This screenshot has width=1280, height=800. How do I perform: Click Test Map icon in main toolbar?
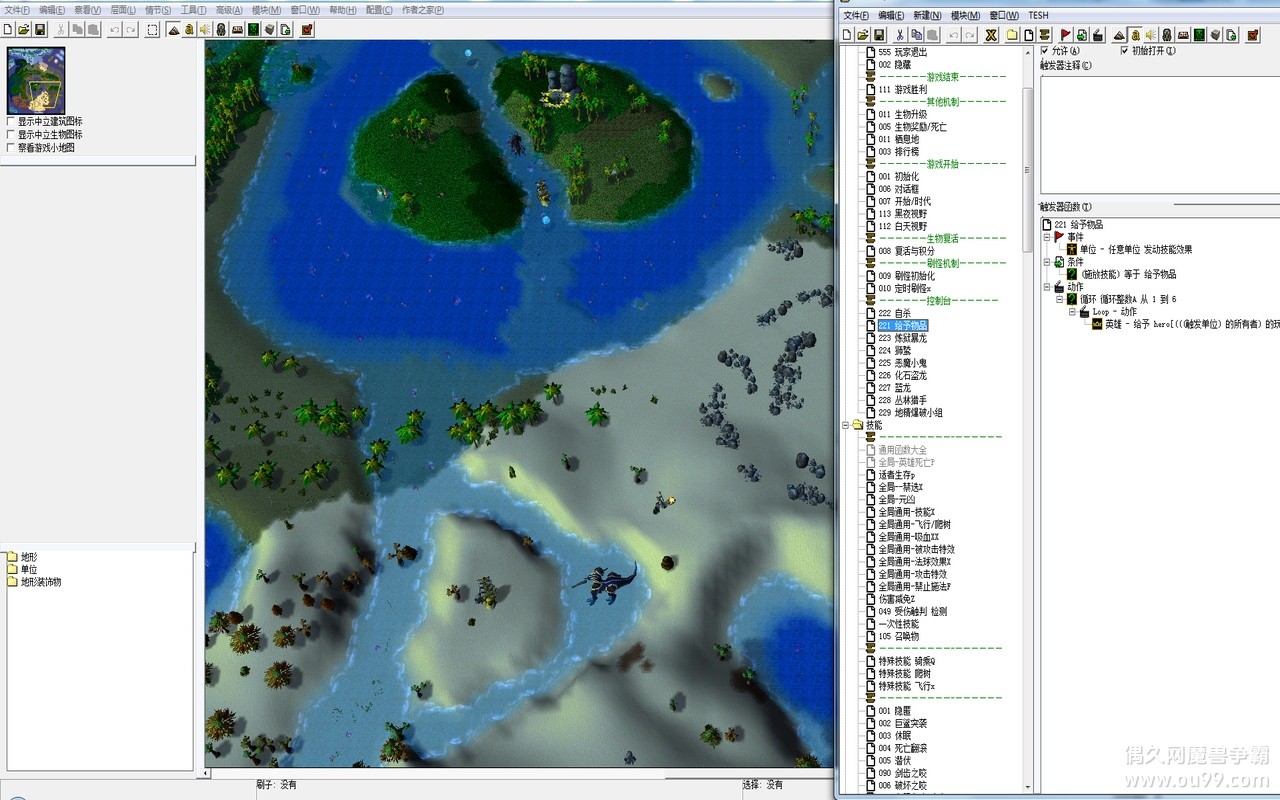point(307,30)
